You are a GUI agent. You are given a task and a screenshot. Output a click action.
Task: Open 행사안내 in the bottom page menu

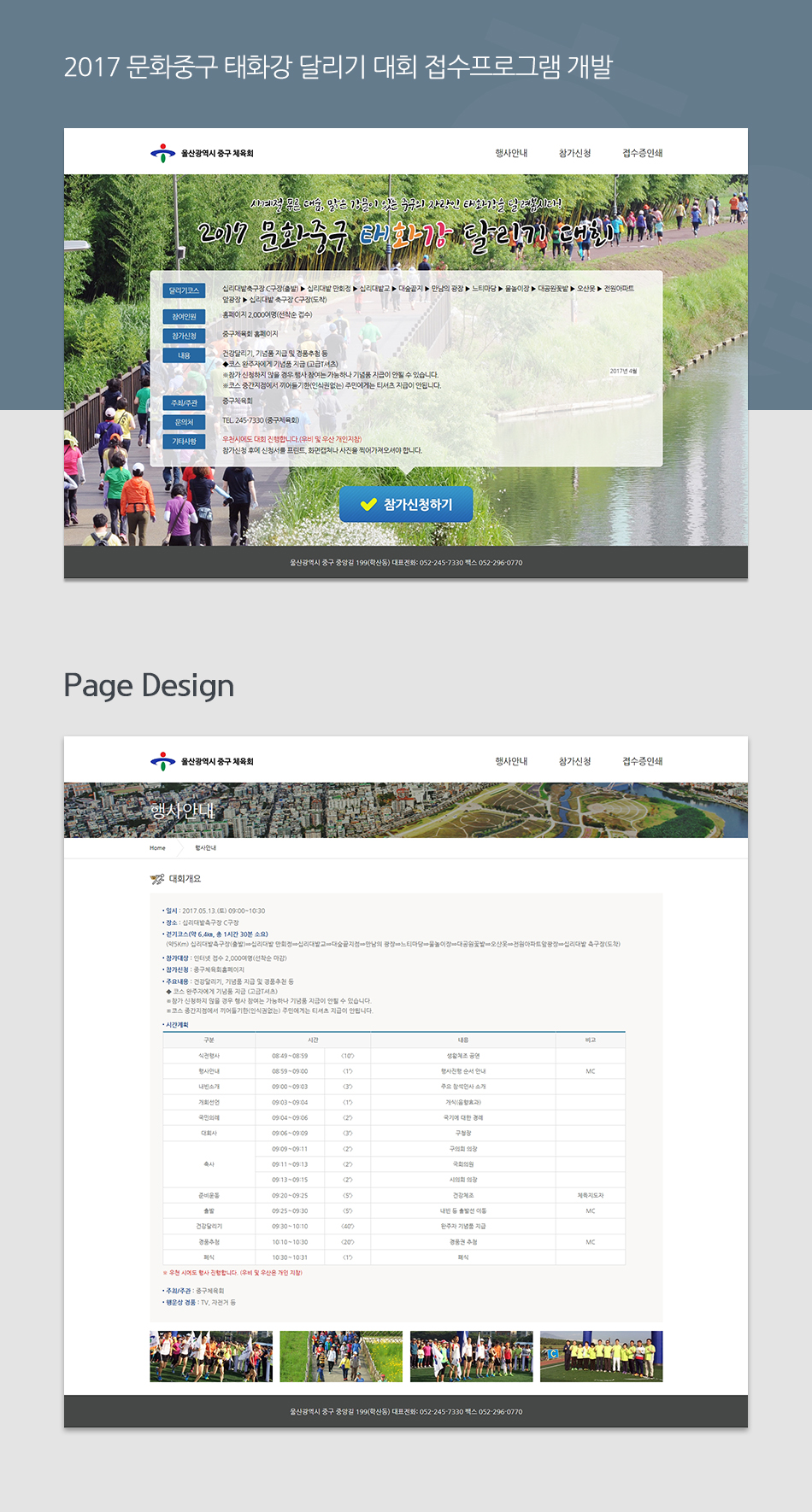pos(511,761)
